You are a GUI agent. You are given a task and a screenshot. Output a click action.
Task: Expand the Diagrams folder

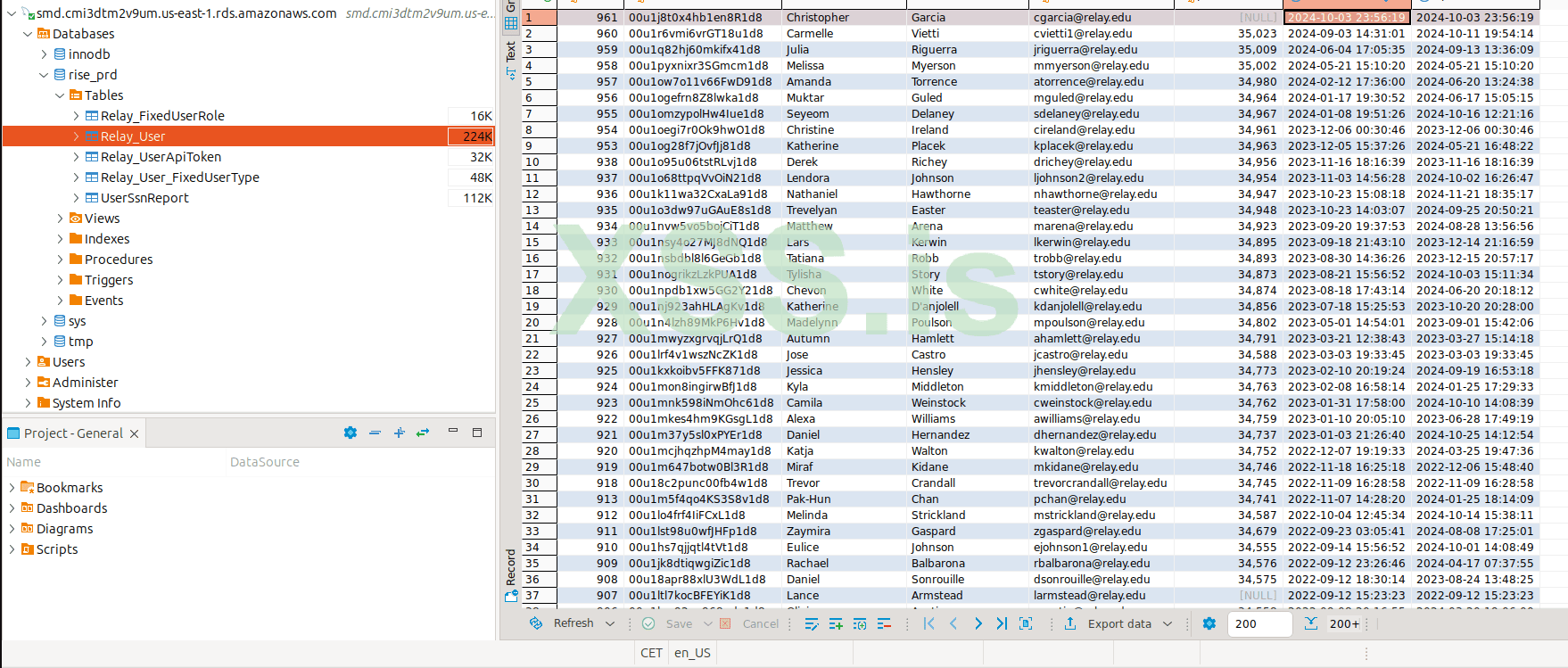(x=12, y=529)
